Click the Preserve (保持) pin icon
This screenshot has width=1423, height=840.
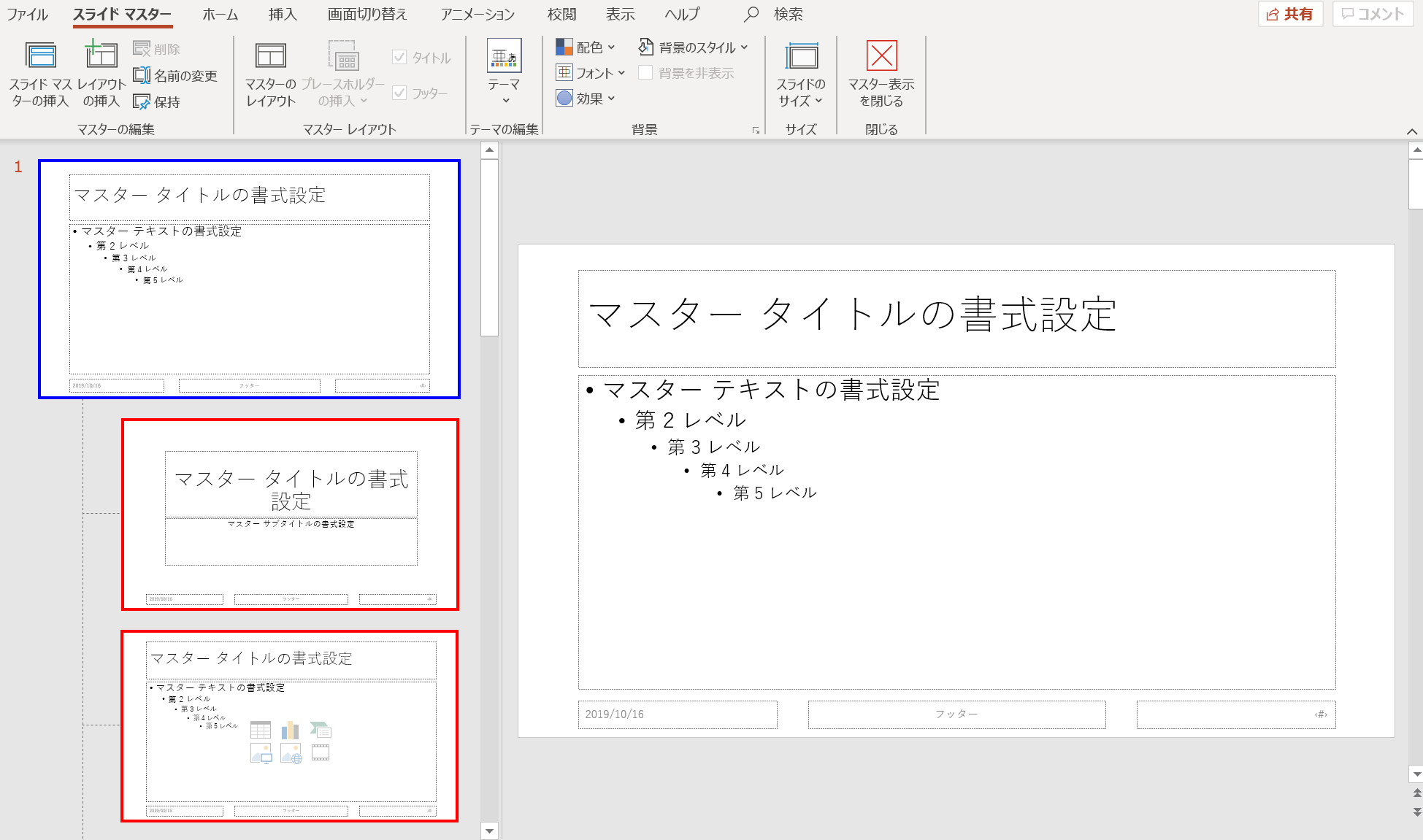[x=142, y=102]
